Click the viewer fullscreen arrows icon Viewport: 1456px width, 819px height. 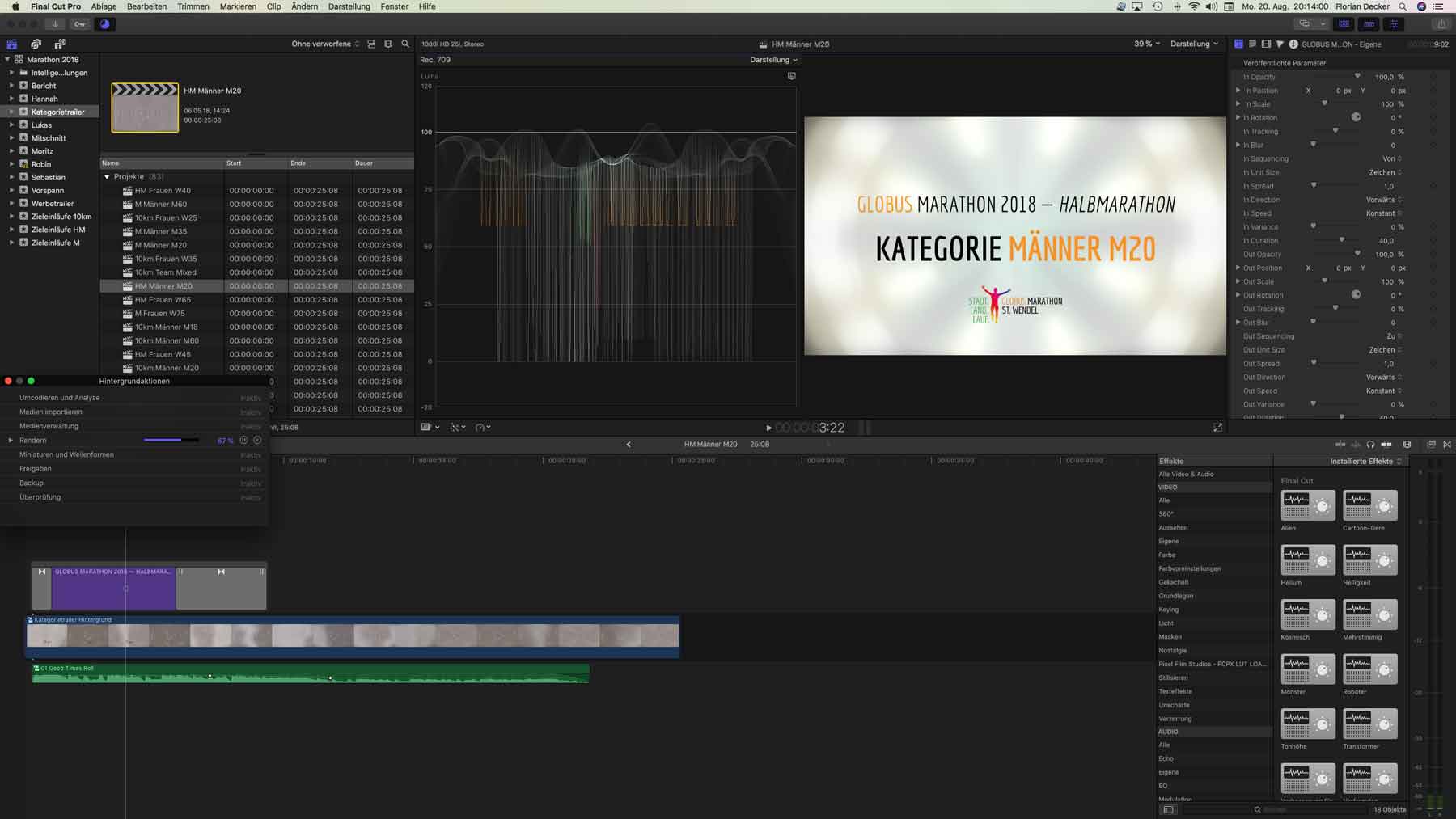pyautogui.click(x=1217, y=428)
